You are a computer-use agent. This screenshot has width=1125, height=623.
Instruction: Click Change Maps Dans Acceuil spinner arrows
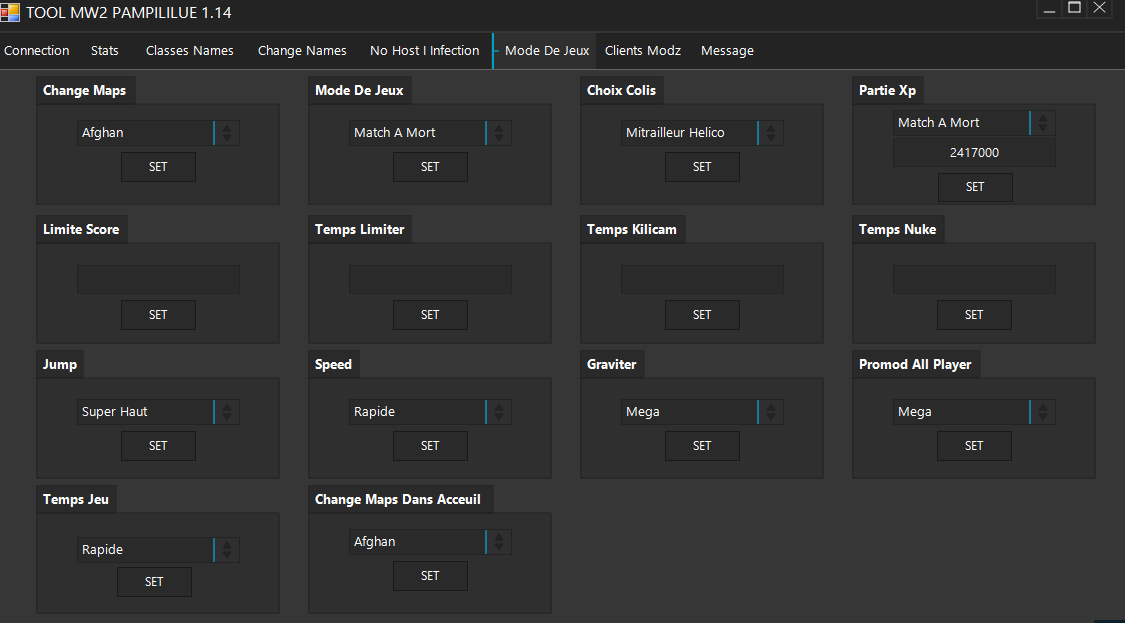(499, 542)
